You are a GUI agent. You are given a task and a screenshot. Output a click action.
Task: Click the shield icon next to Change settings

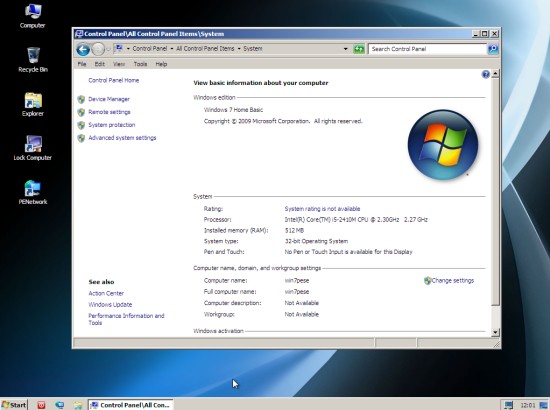point(427,281)
